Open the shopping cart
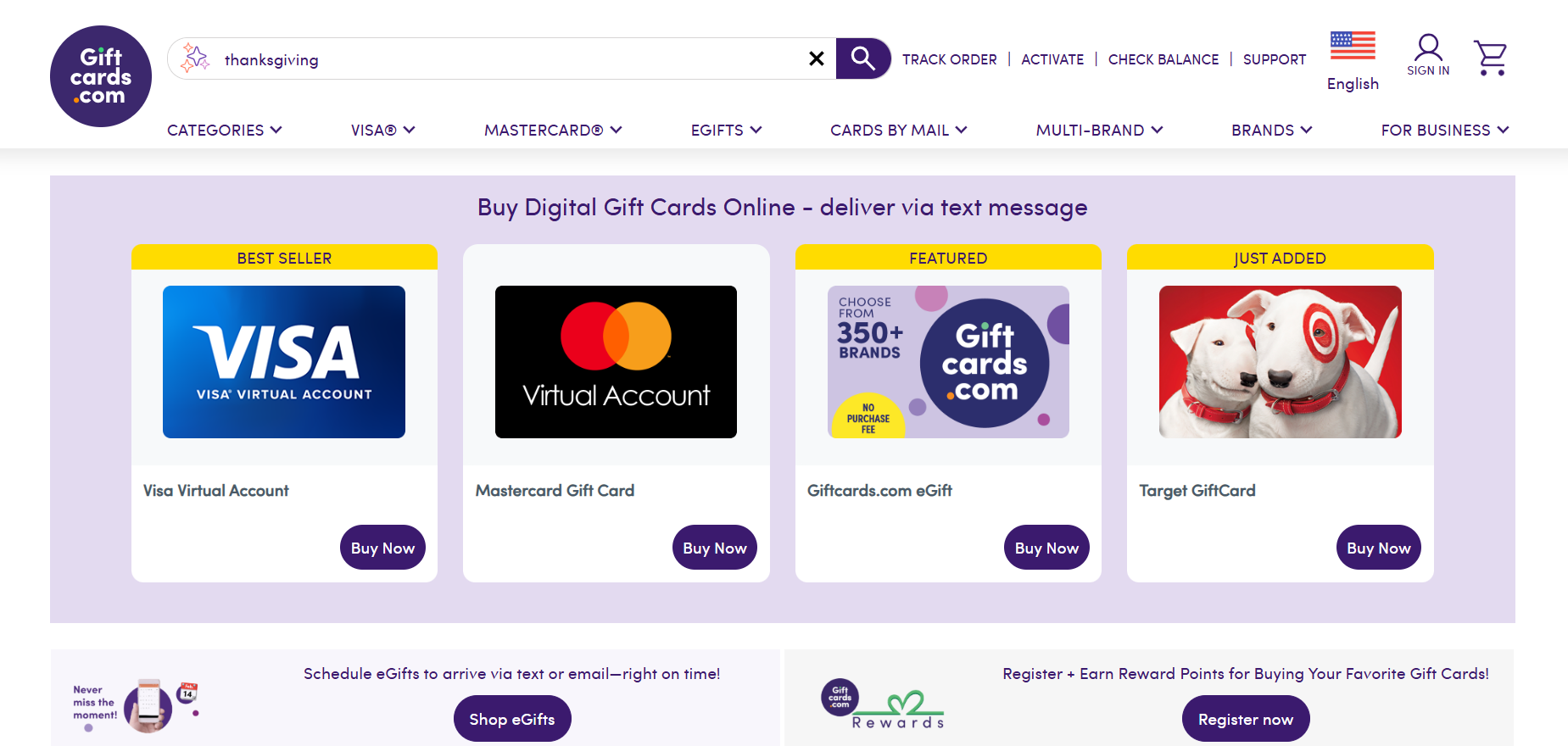This screenshot has height=746, width=1568. coord(1489,58)
